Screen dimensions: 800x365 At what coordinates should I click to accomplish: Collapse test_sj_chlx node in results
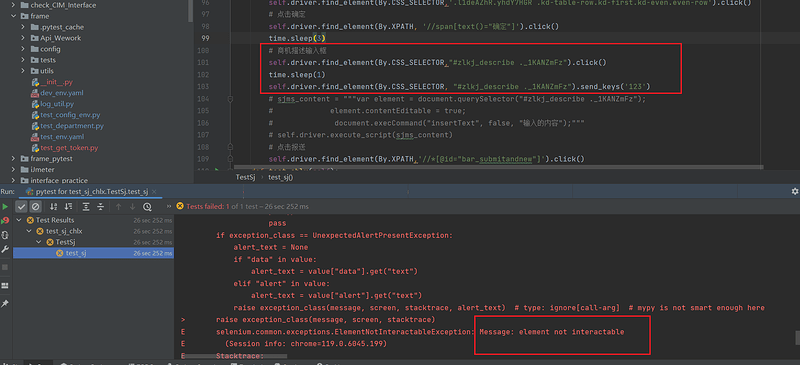click(30, 231)
